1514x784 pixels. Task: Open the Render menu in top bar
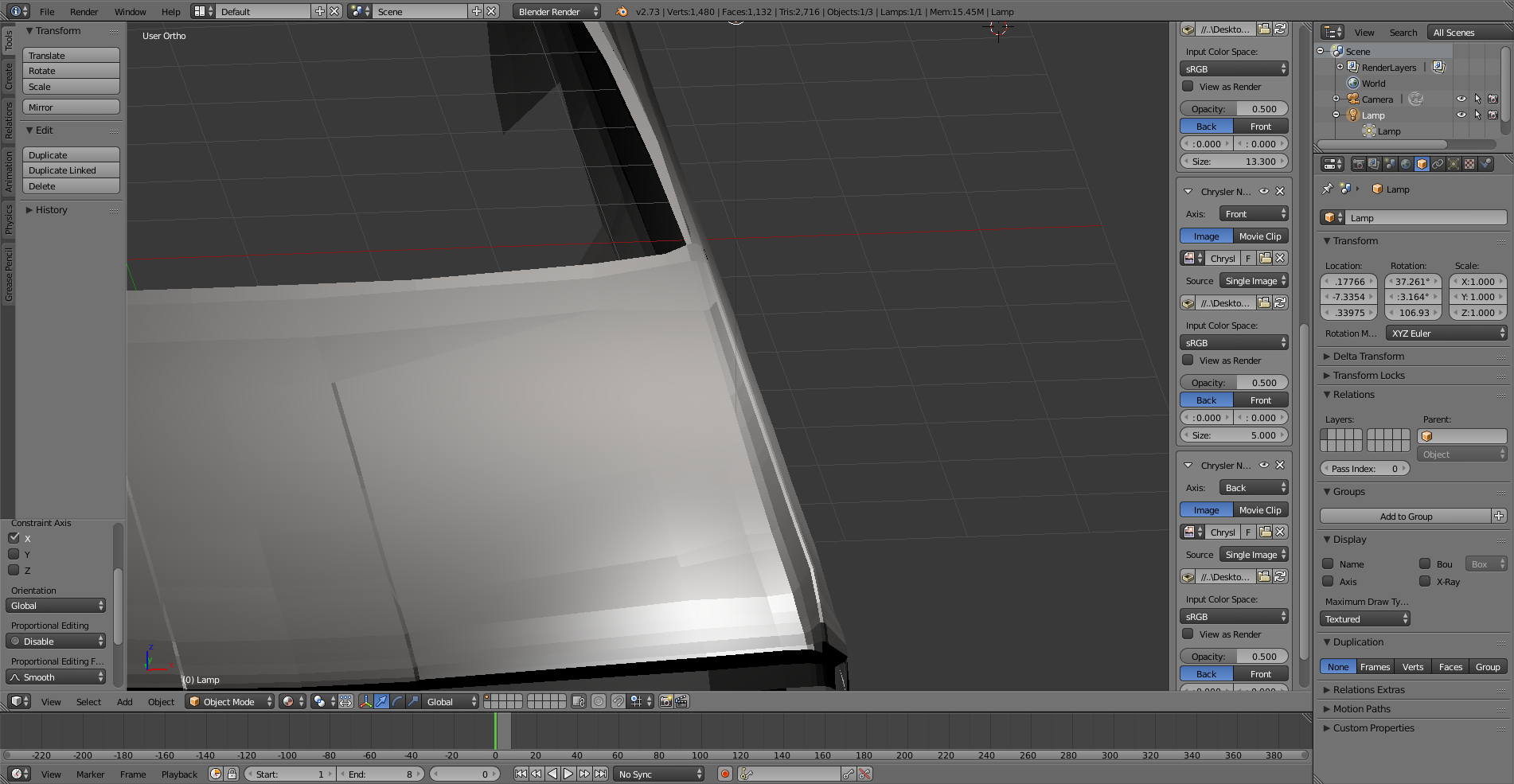[84, 12]
